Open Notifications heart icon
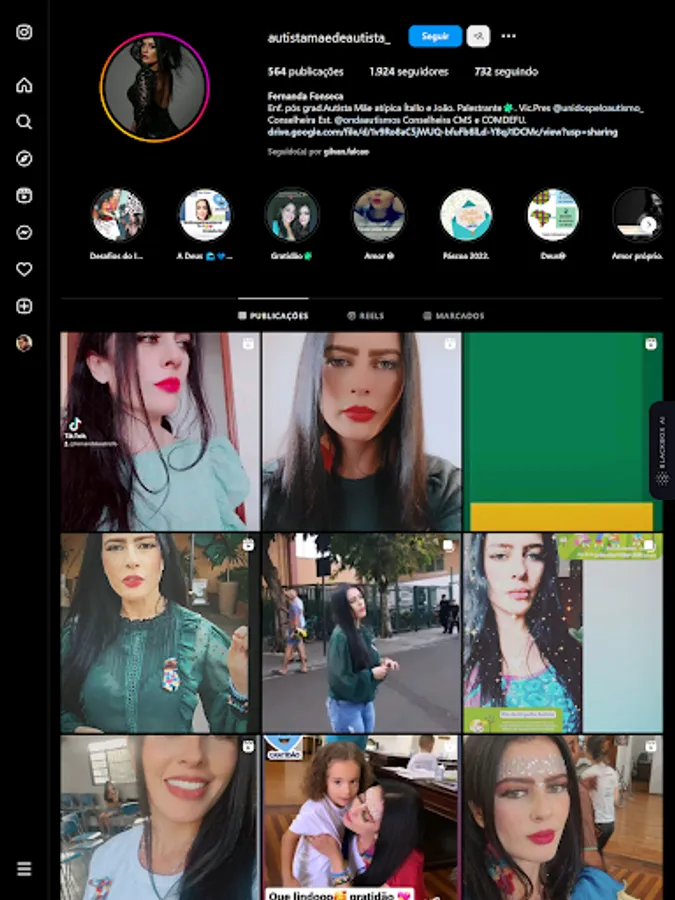This screenshot has width=675, height=900. coord(24,269)
